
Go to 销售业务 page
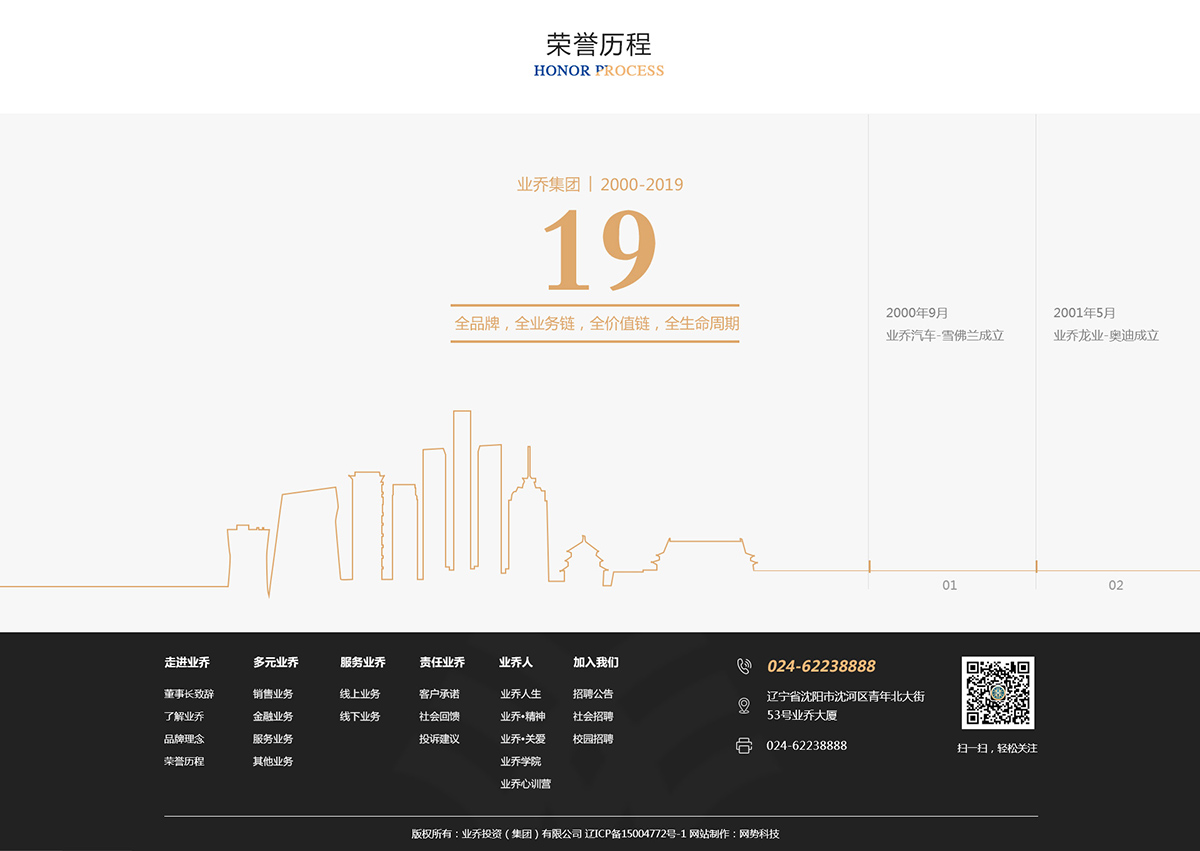[x=273, y=694]
